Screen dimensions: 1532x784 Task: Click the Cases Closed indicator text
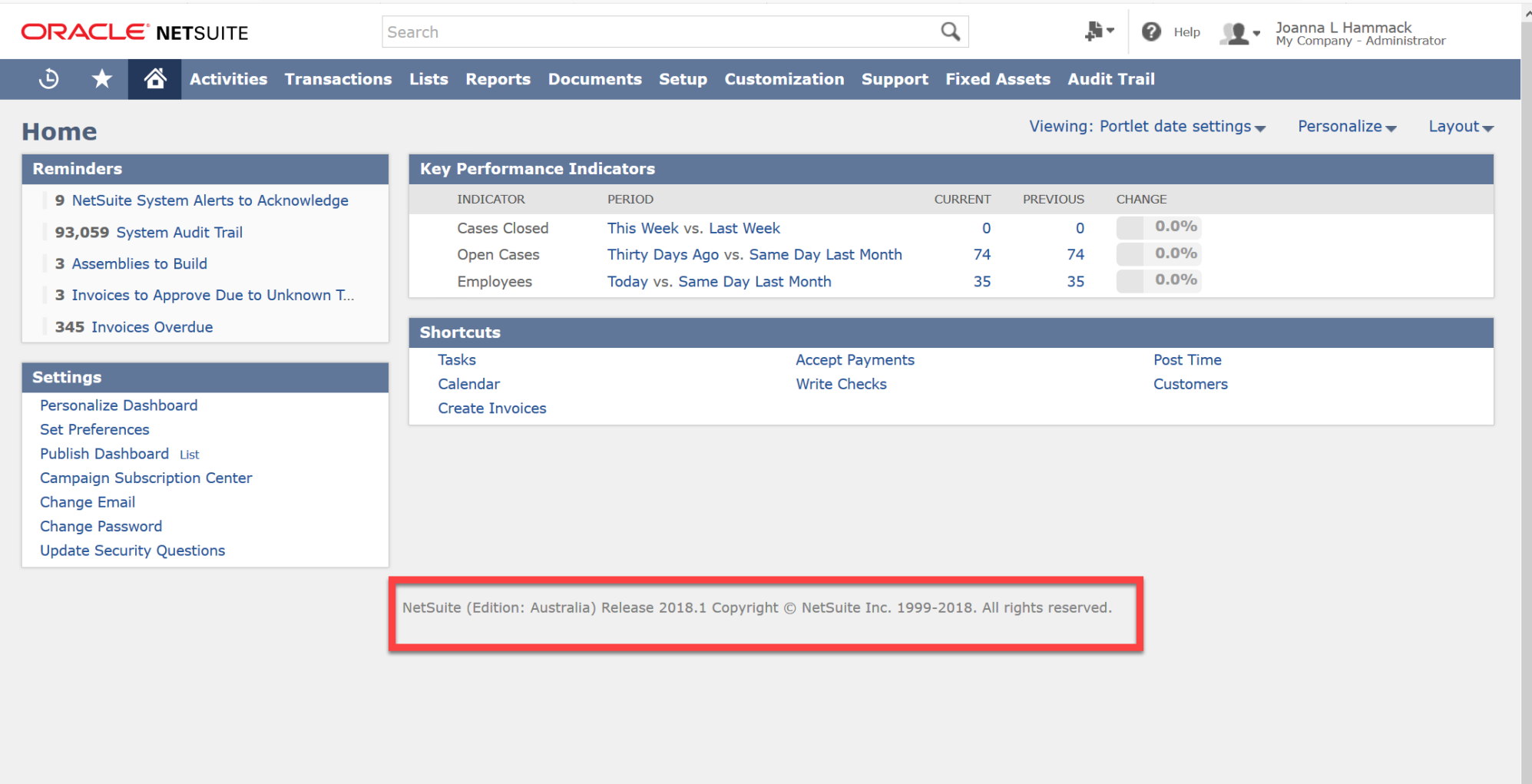[502, 228]
